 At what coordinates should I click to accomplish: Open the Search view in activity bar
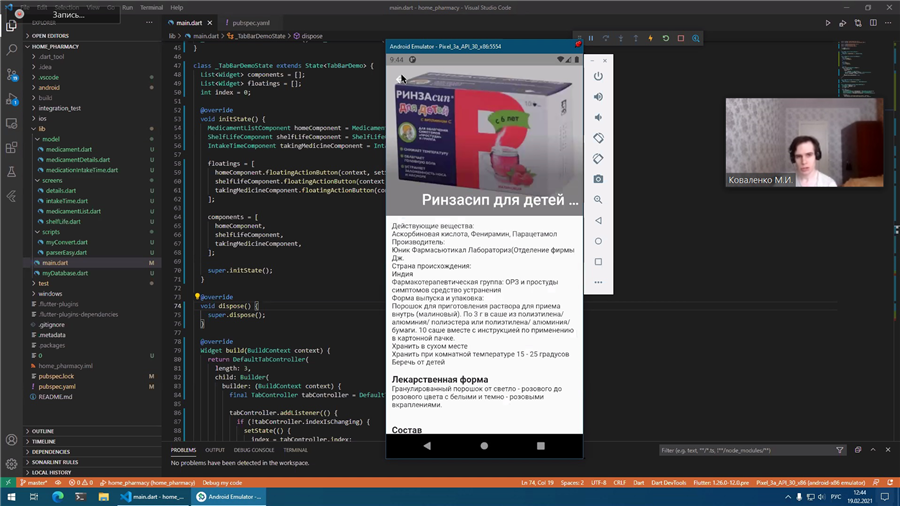11,50
